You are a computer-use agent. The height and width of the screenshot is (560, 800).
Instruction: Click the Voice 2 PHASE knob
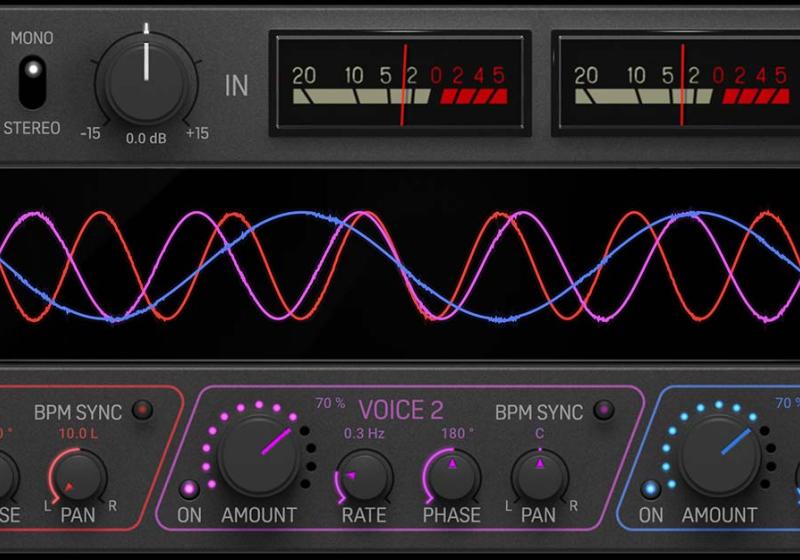451,476
